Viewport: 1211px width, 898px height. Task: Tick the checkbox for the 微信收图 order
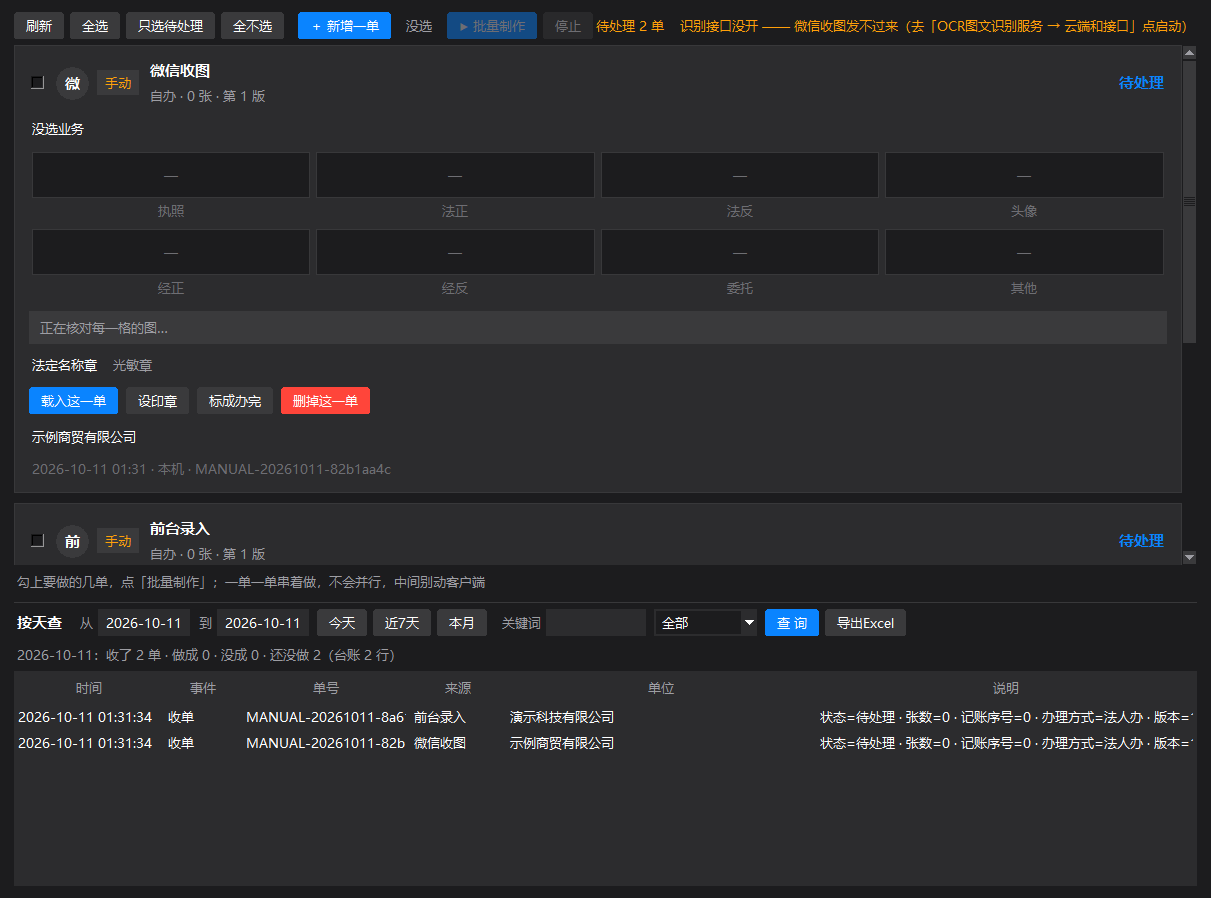tap(38, 83)
